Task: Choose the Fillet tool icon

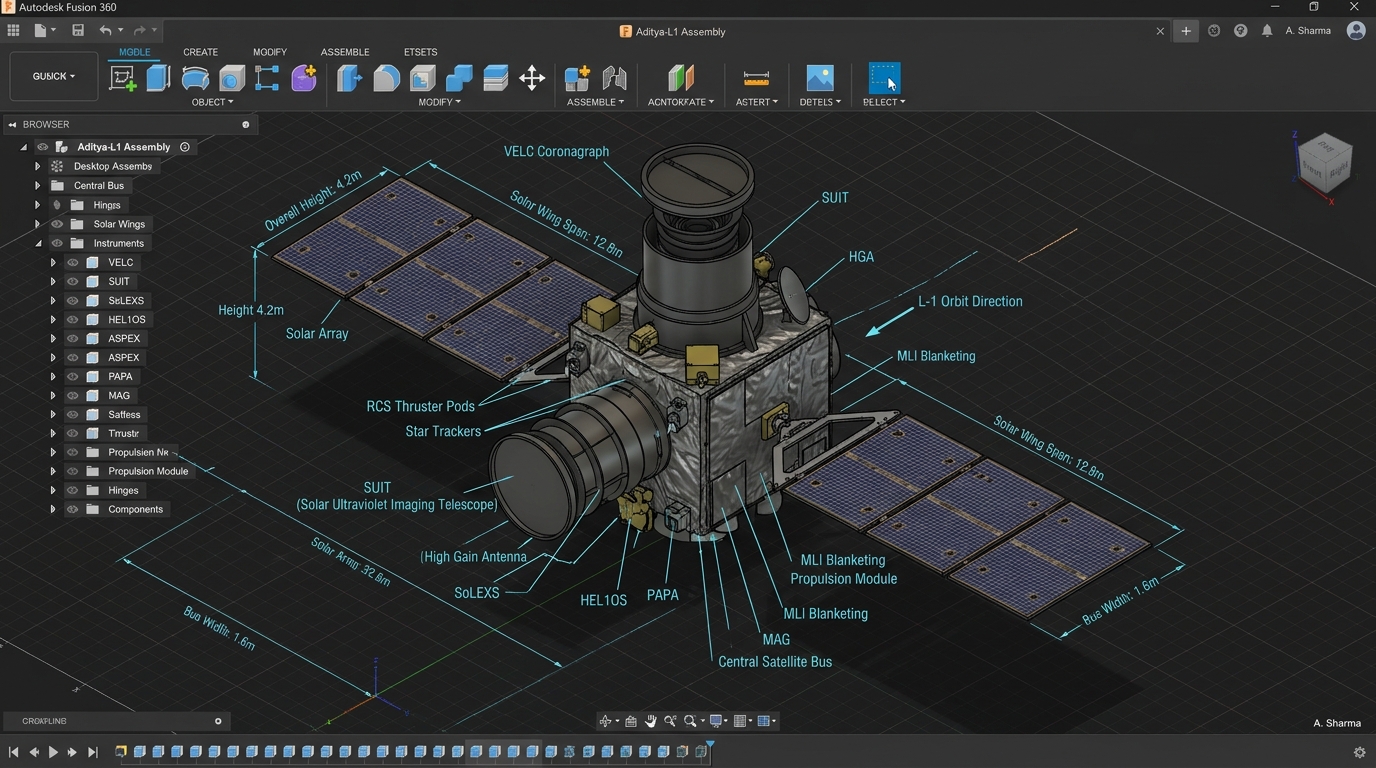Action: pos(386,78)
